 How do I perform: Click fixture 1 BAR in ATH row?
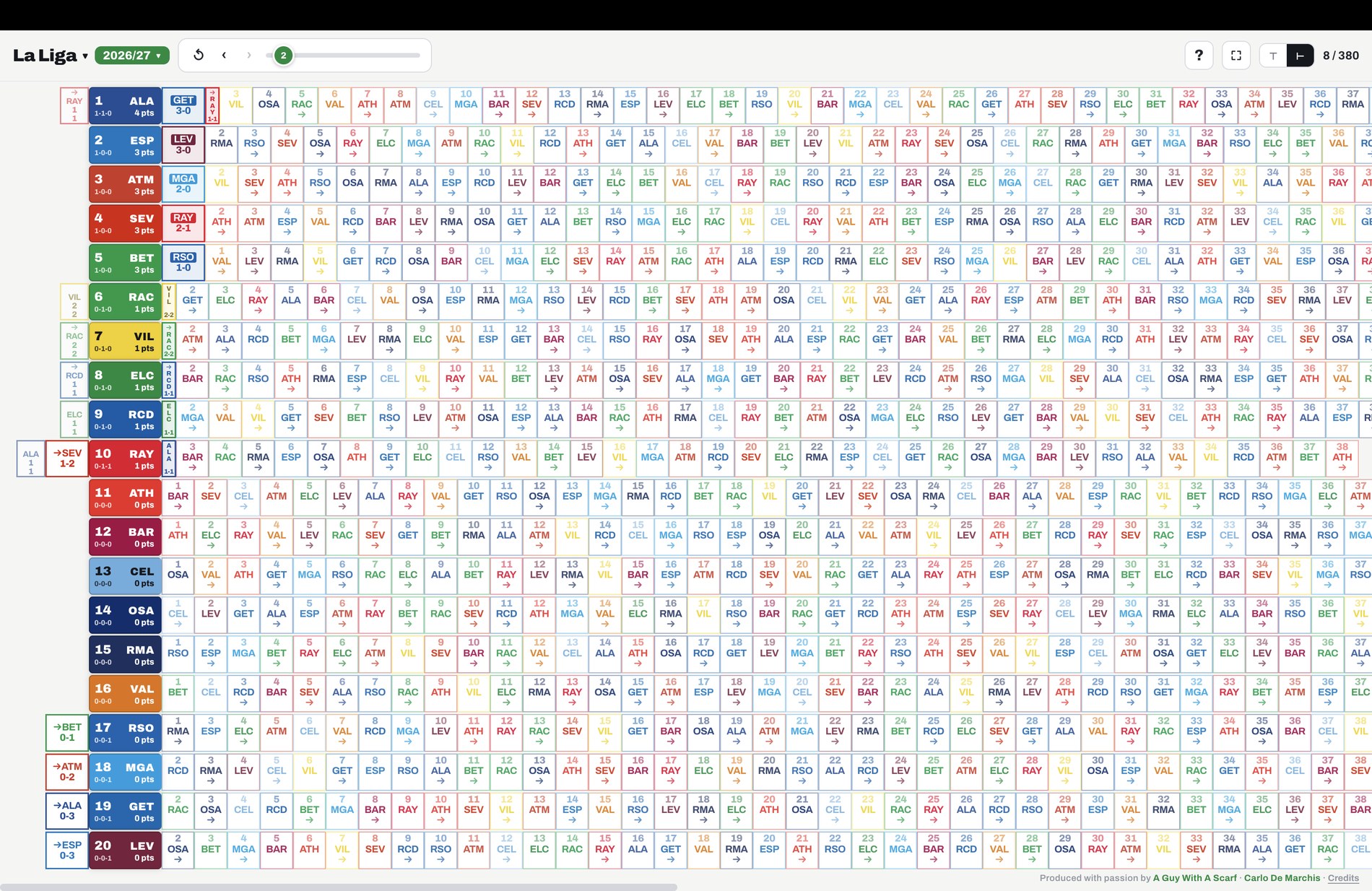178,496
